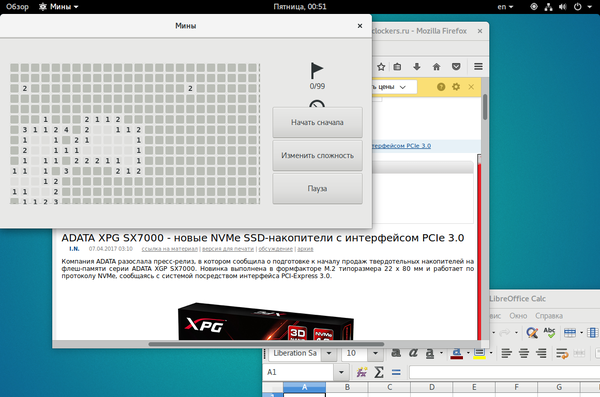Open версия для печати link
Image resolution: width=600 pixels, height=397 pixels.
point(228,249)
